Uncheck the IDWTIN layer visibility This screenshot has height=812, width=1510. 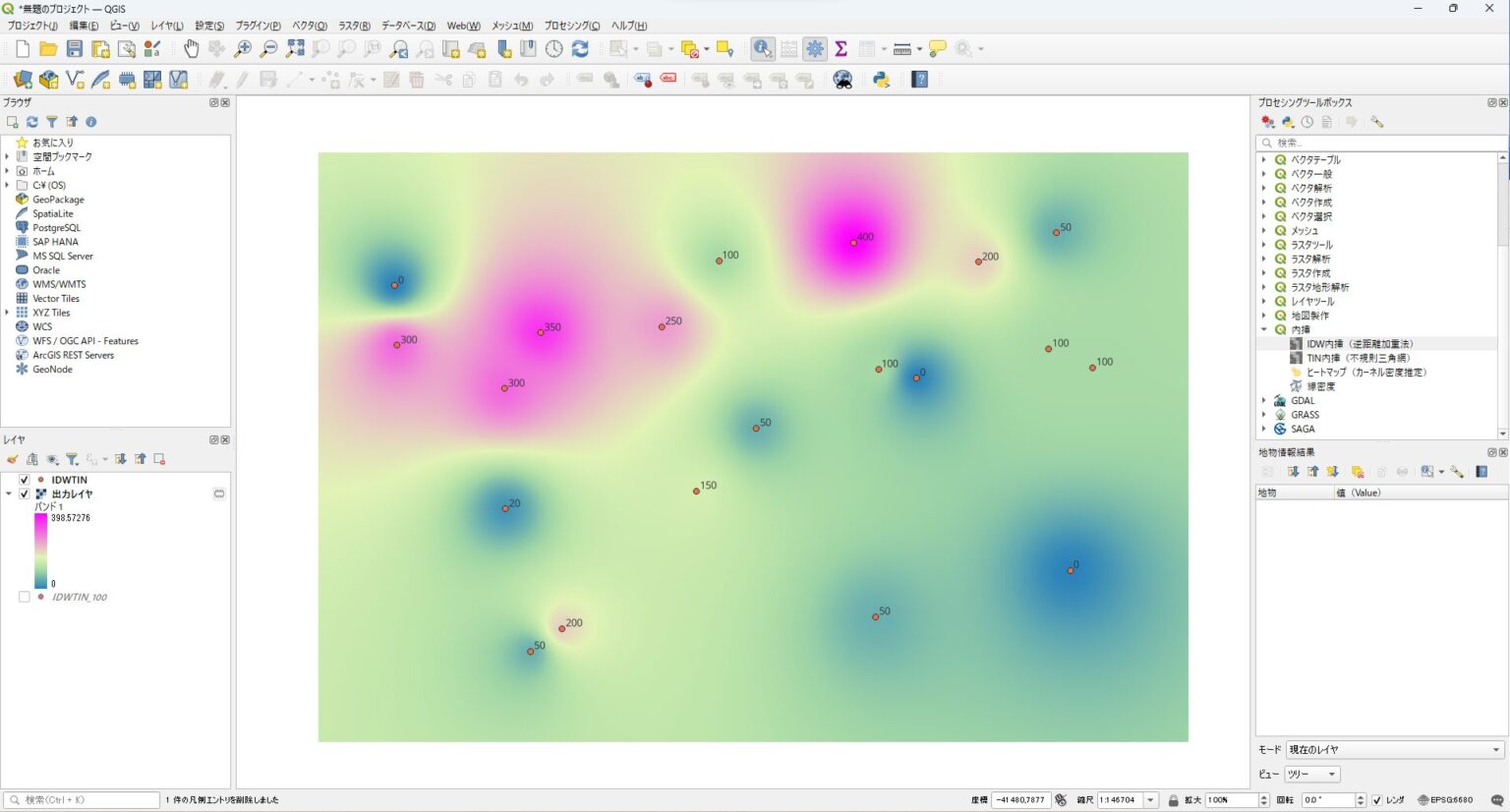tap(25, 480)
